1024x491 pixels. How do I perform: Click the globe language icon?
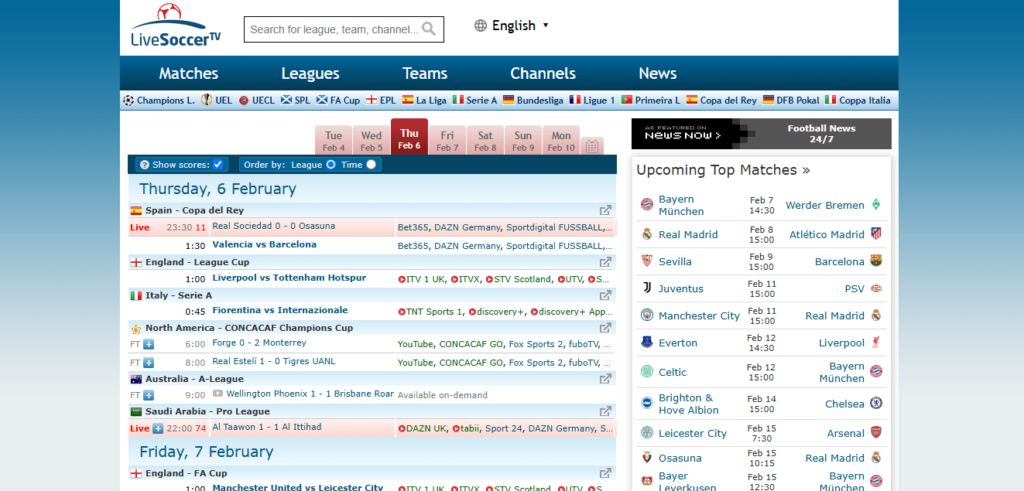[481, 25]
